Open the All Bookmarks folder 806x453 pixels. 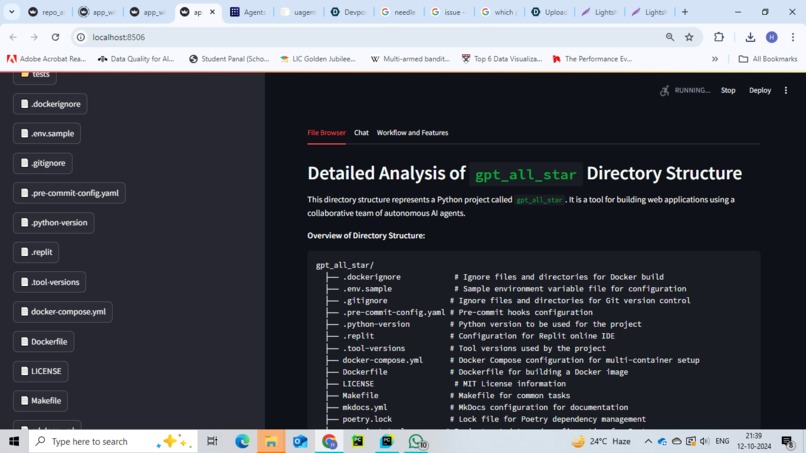[767, 59]
